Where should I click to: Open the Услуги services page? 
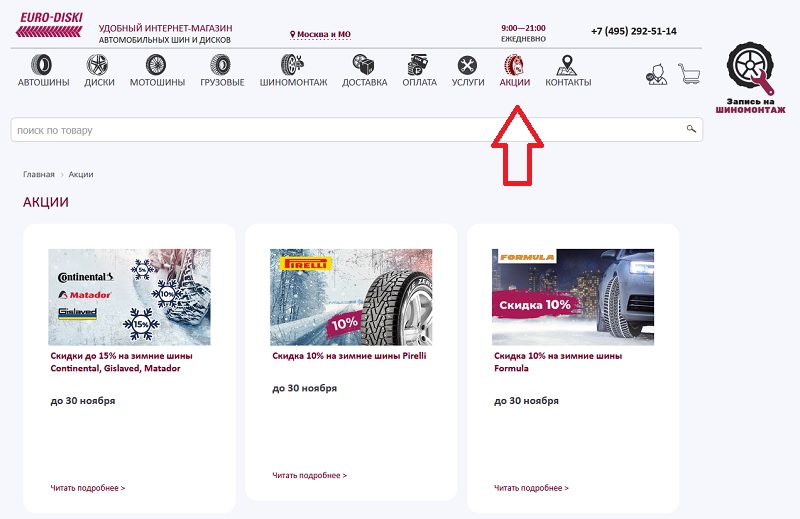(467, 71)
